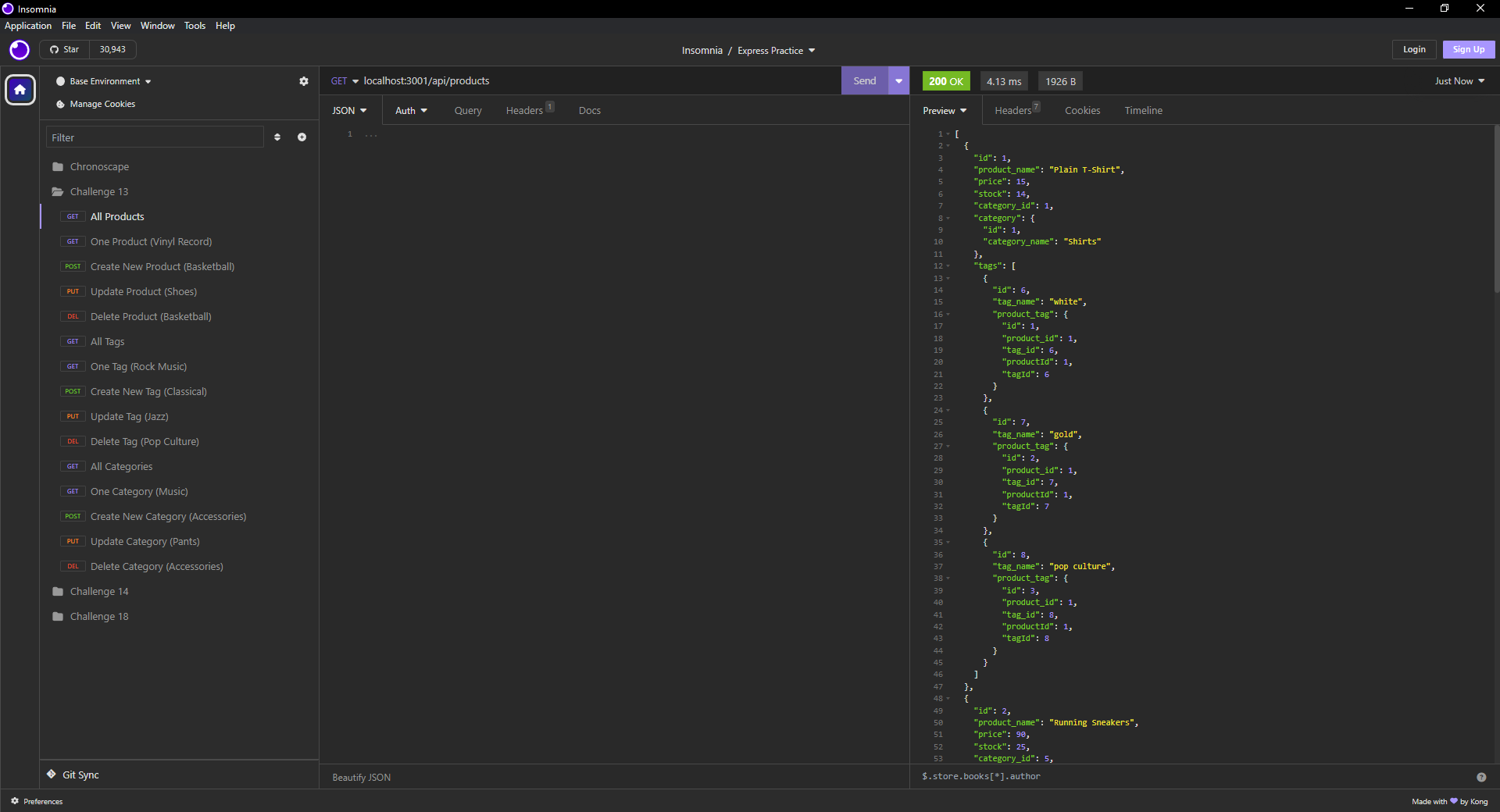The width and height of the screenshot is (1500, 812).
Task: Click the Filter requests input field
Action: (155, 137)
